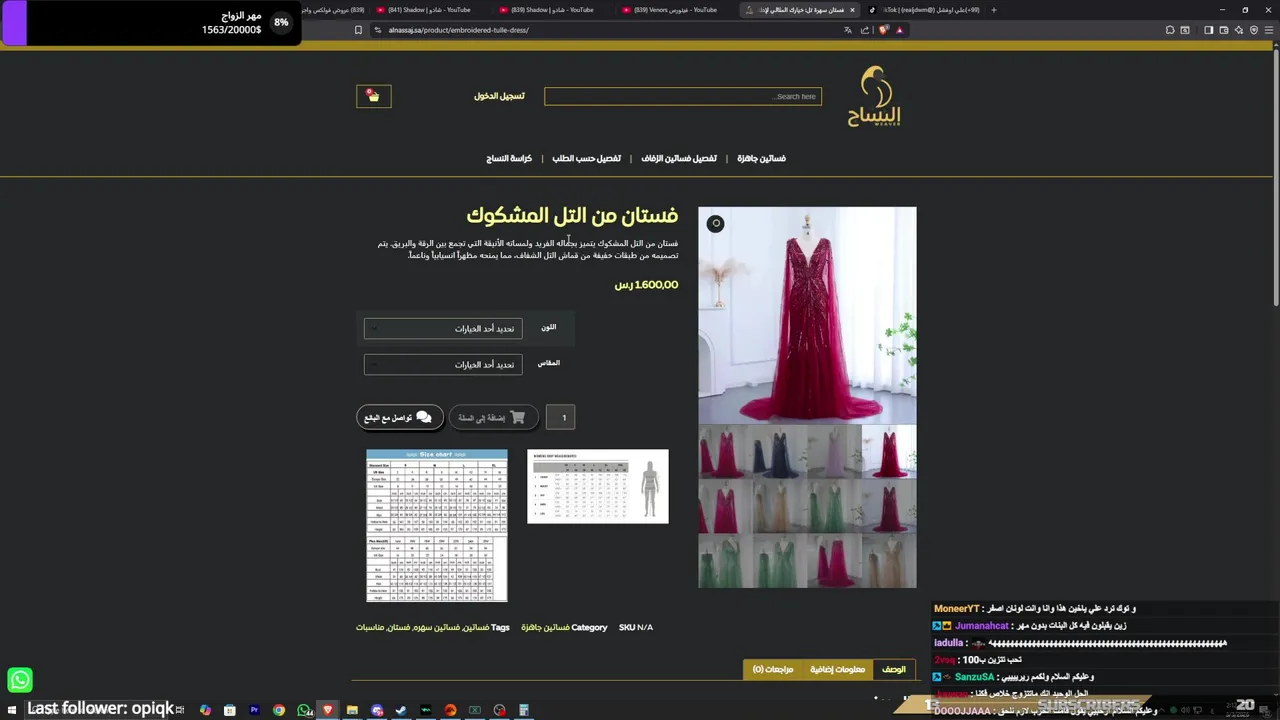The height and width of the screenshot is (720, 1280).
Task: Click the Alnassaj weaver logo
Action: tap(874, 96)
